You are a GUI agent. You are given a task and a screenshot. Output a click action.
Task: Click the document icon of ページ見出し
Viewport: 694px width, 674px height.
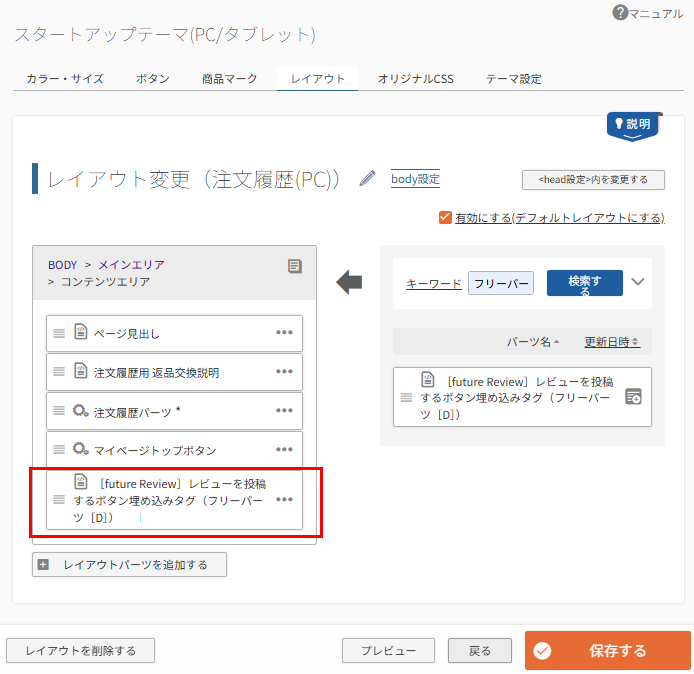pyautogui.click(x=81, y=331)
